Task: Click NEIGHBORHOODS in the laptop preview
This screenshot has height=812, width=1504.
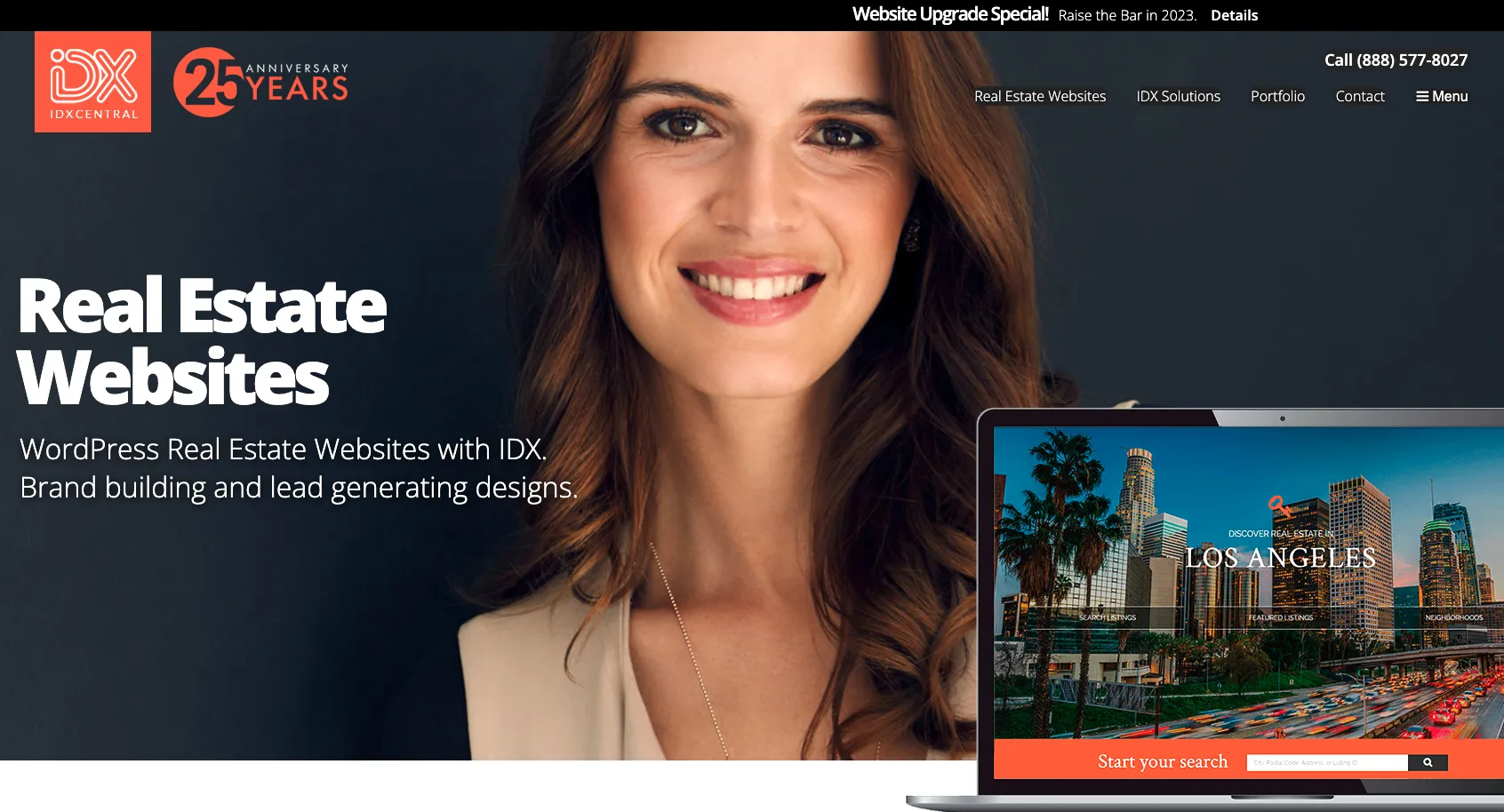Action: click(x=1453, y=617)
